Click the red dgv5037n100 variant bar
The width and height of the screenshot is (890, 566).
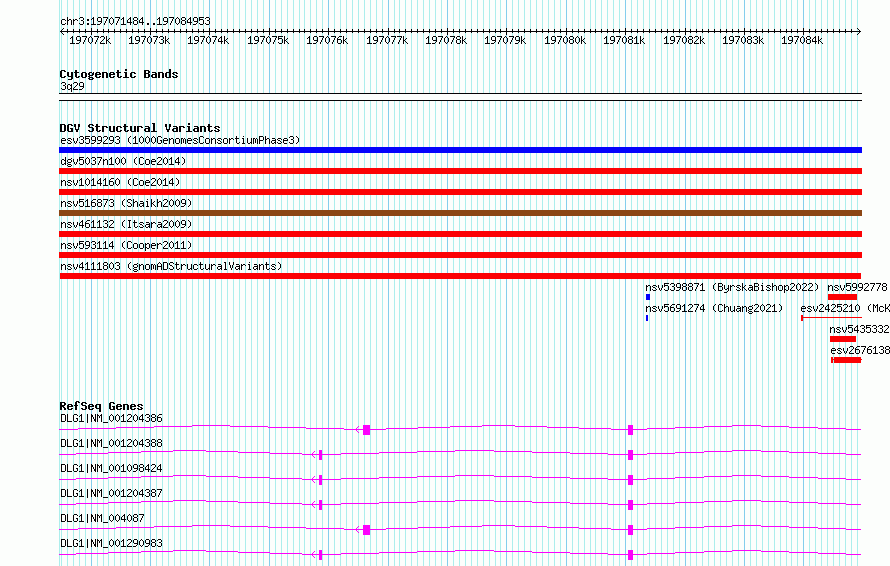coord(460,171)
